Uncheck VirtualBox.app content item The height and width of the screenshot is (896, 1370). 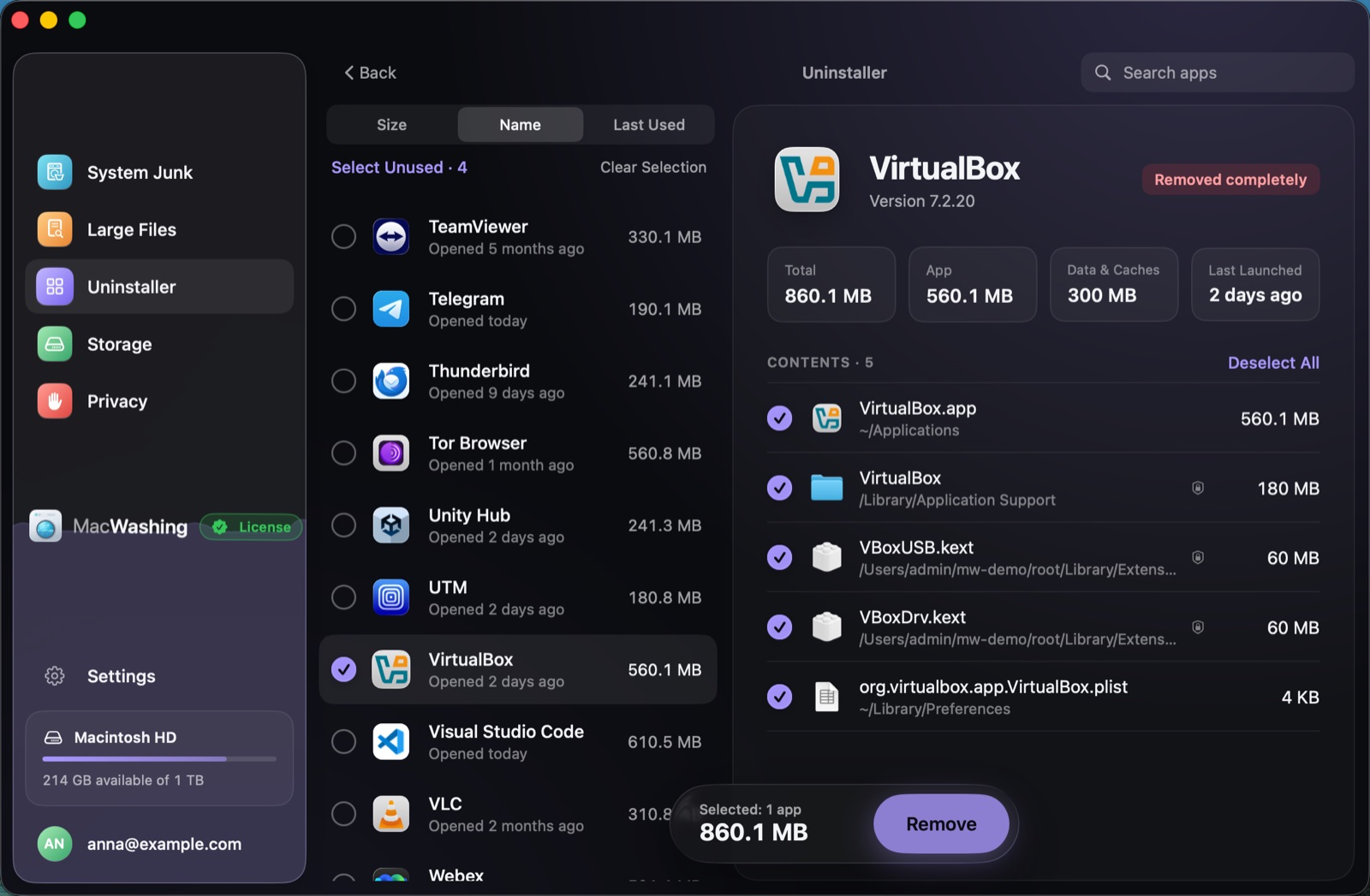click(x=779, y=418)
